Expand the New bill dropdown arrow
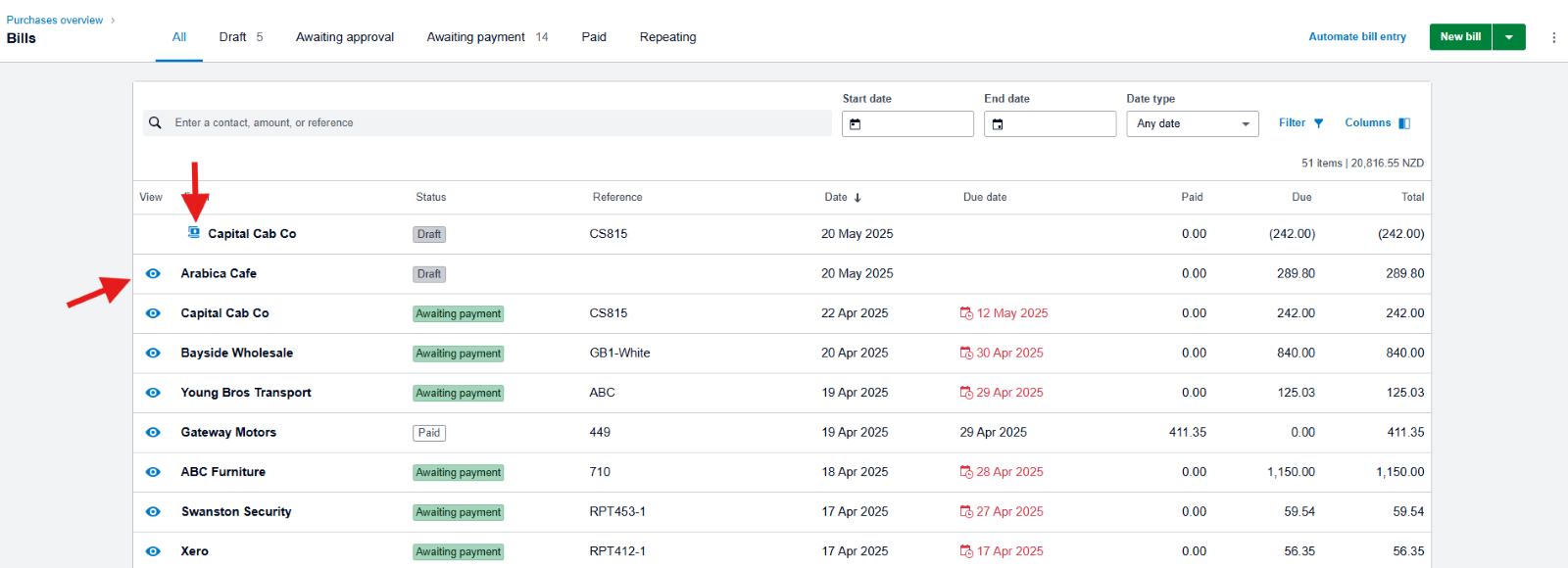Screen dimensions: 1568x568 pos(1509,37)
